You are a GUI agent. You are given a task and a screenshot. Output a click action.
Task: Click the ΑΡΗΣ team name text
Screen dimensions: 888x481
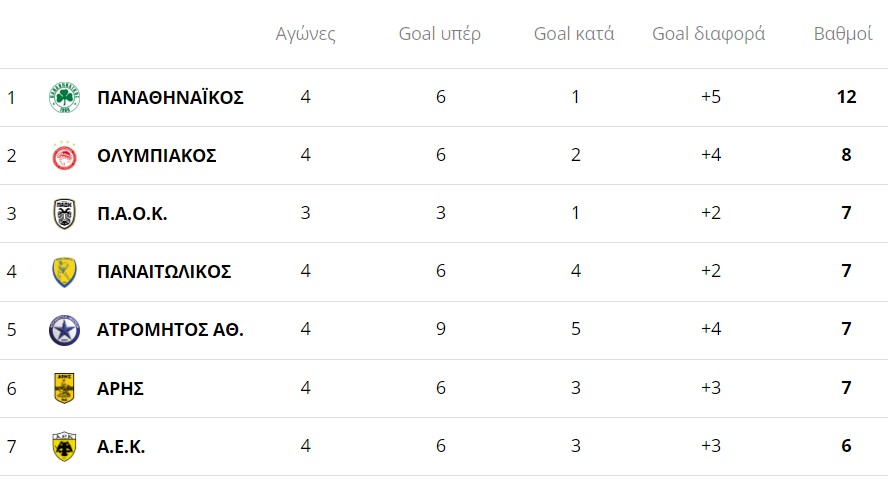pyautogui.click(x=120, y=389)
